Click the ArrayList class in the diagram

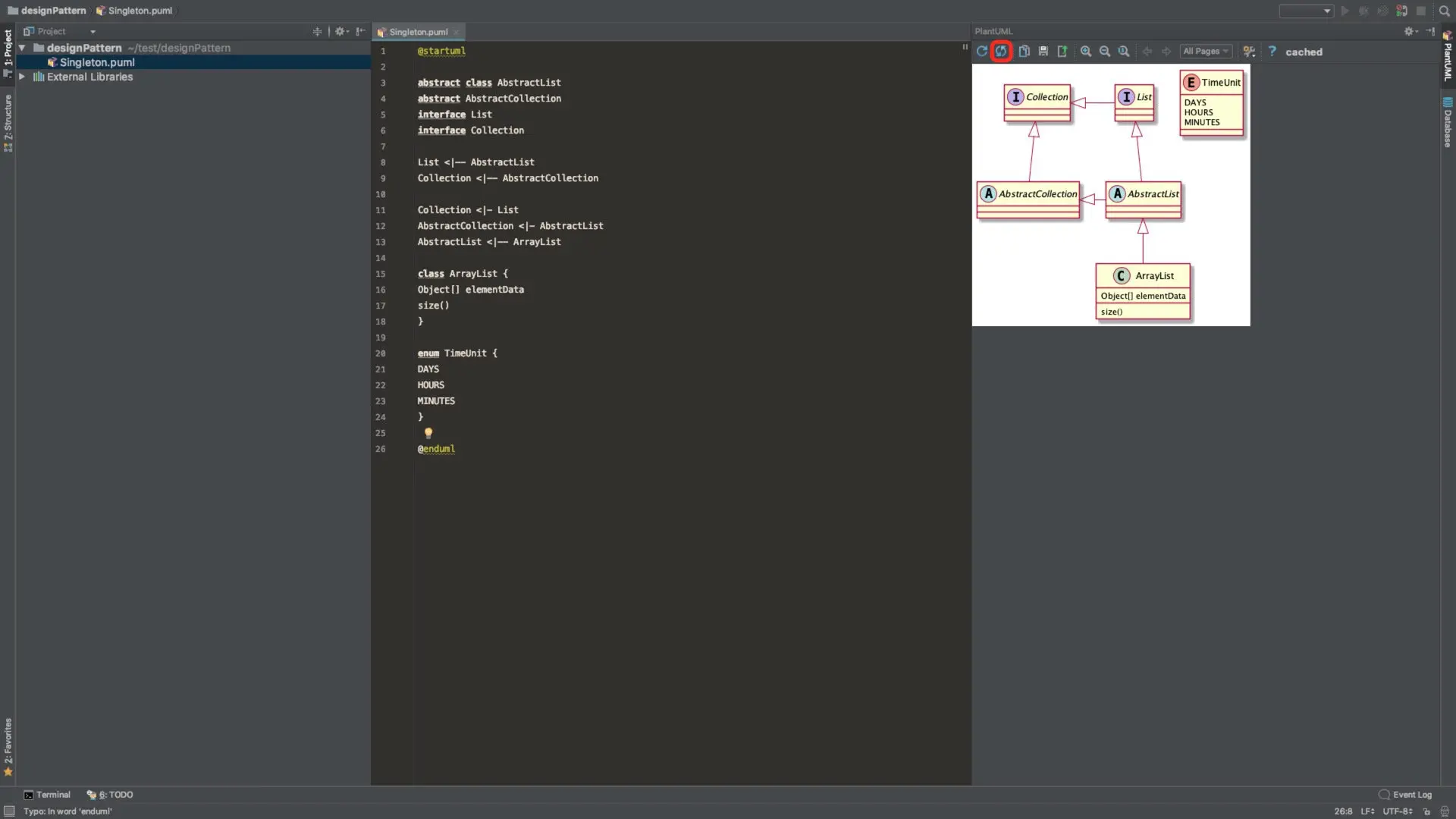(x=1143, y=291)
